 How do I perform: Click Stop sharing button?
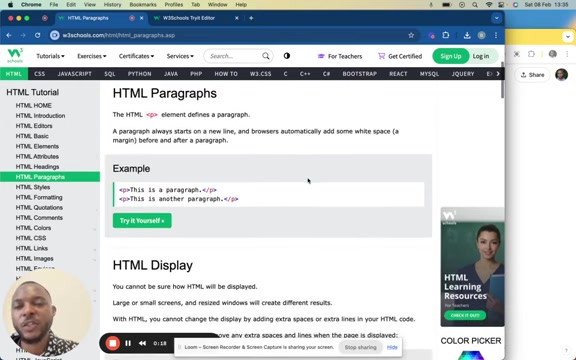click(x=360, y=347)
